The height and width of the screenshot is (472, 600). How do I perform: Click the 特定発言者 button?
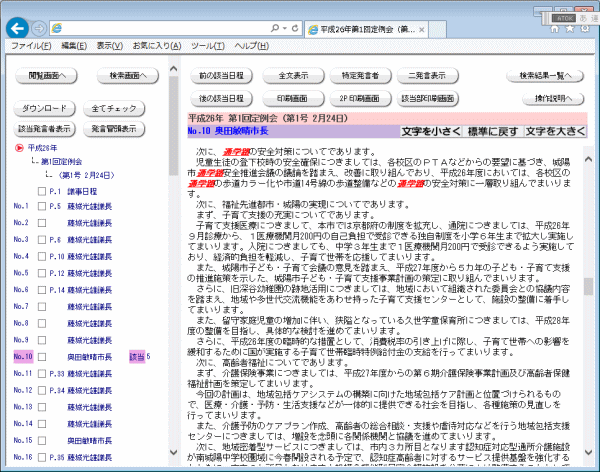point(360,75)
